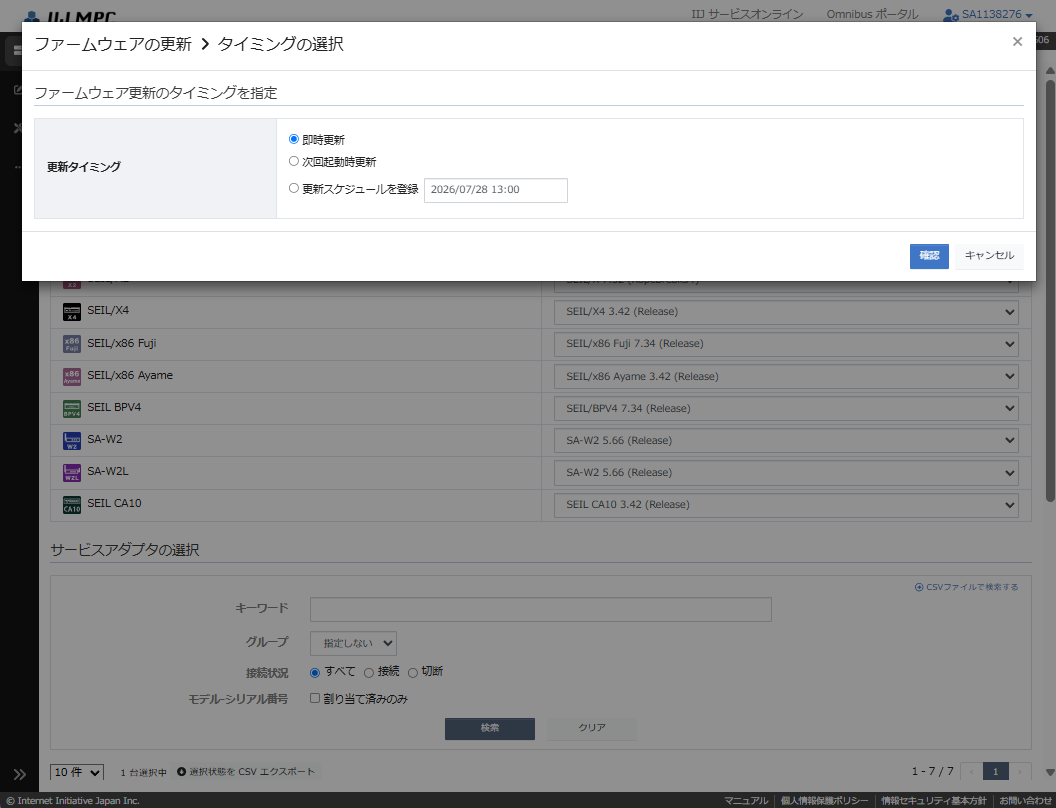Screen dimensions: 1056x808
Task: Click the SEIL BPV4 row label
Action: [x=114, y=407]
